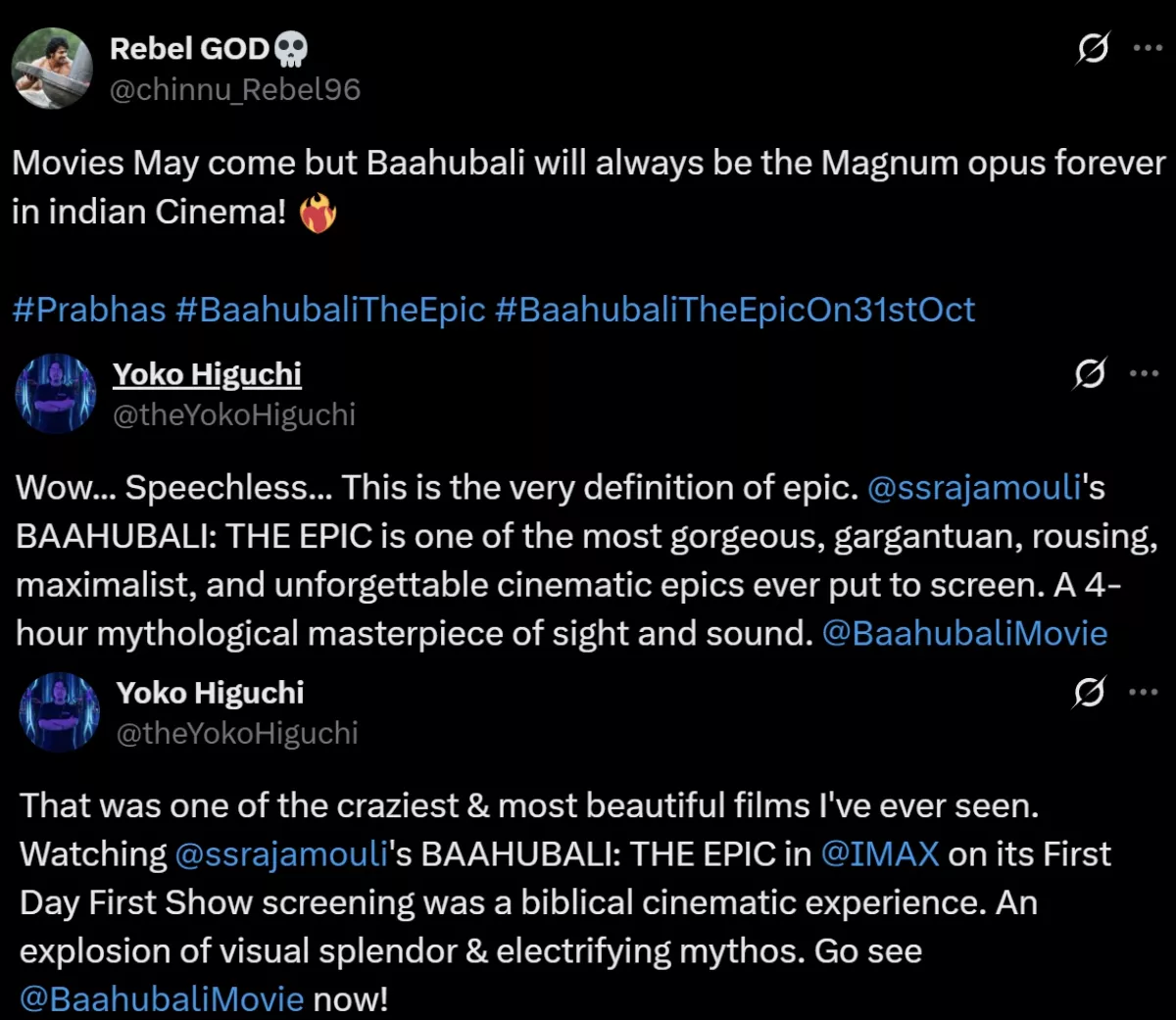Image resolution: width=1176 pixels, height=1020 pixels.
Task: Open the #Prabhas hashtag
Action: point(88,310)
